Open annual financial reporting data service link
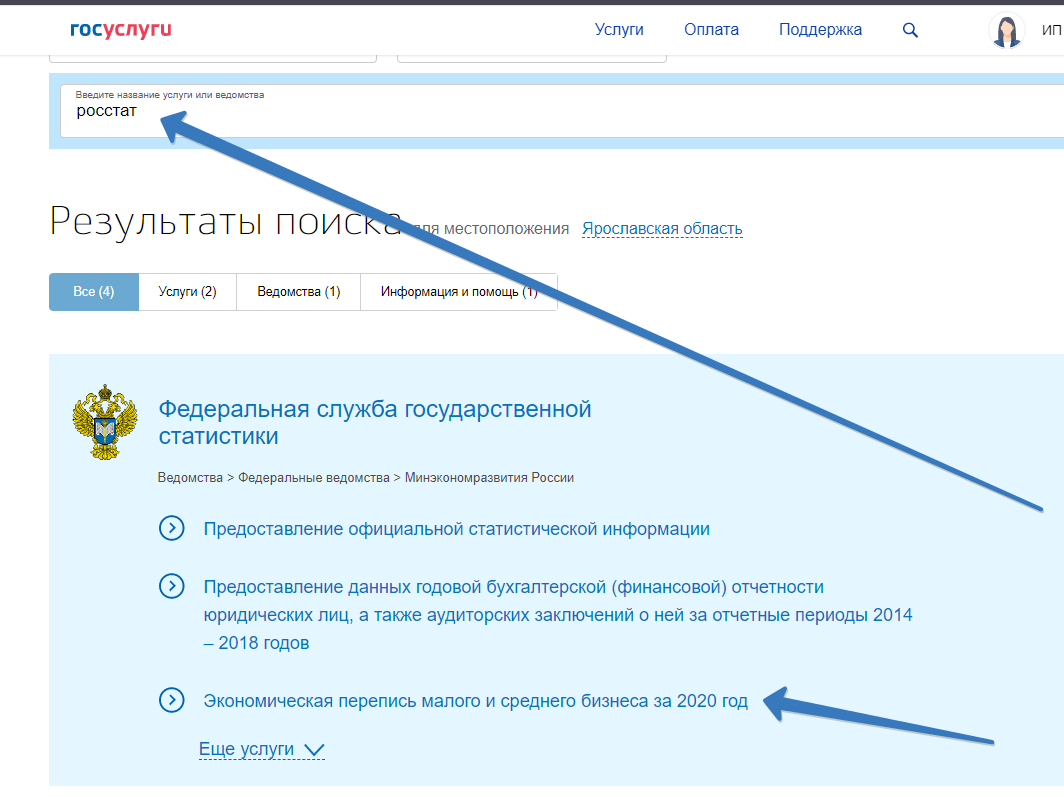This screenshot has height=797, width=1064. [558, 615]
